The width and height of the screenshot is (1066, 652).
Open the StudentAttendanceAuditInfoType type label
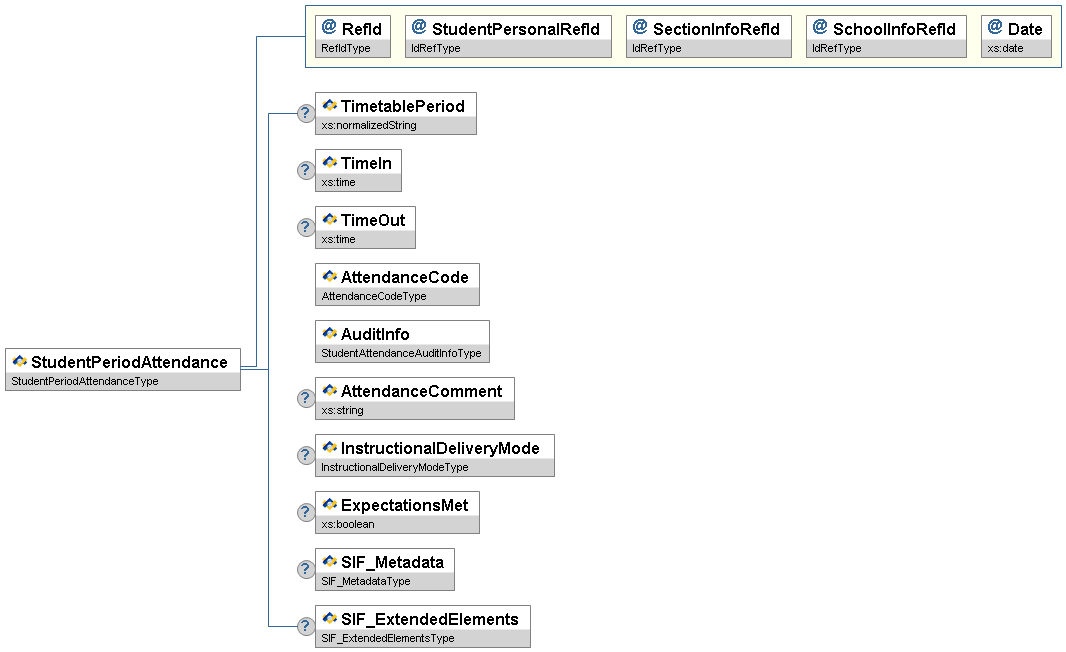tap(401, 354)
